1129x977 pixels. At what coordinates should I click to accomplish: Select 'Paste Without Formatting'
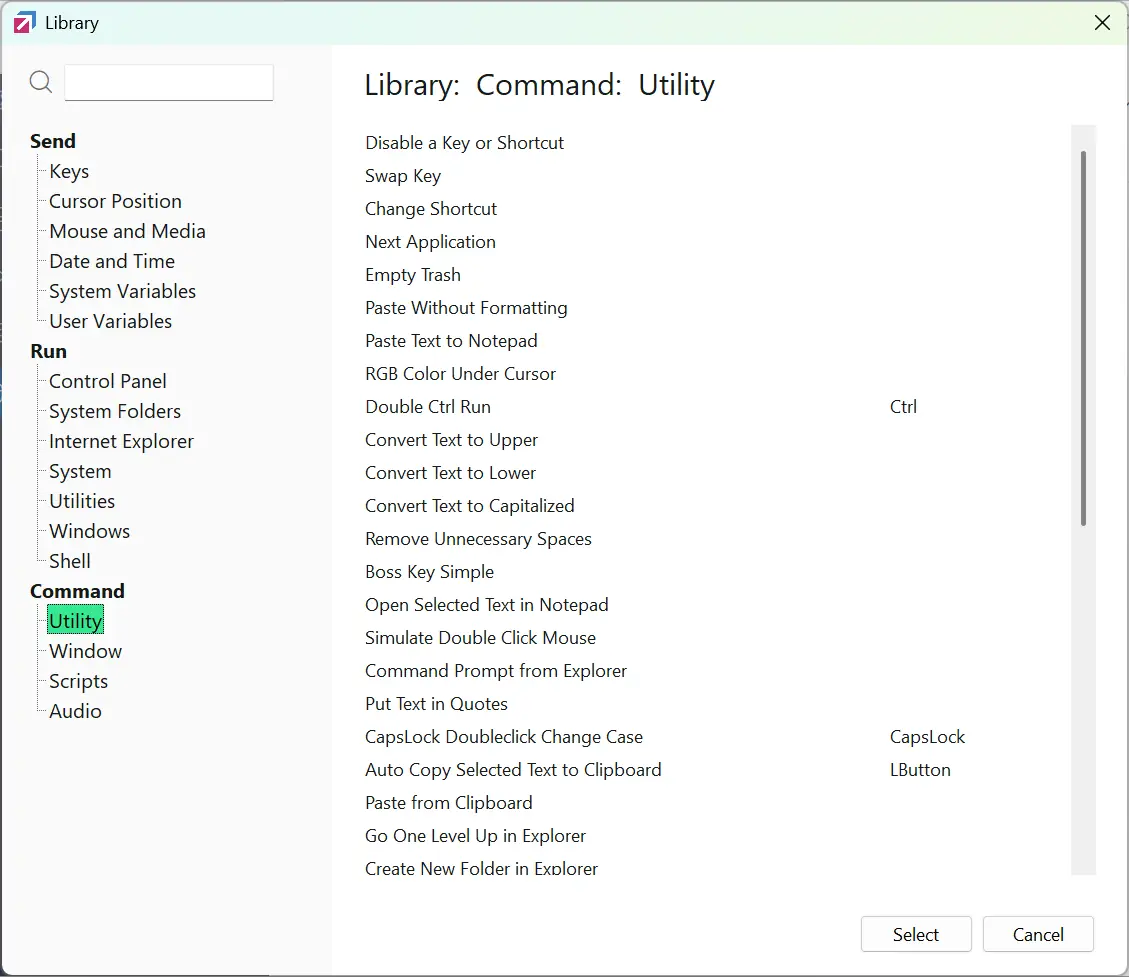point(466,308)
